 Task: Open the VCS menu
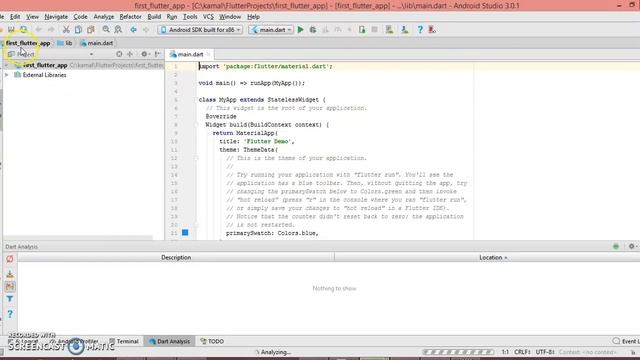click(208, 17)
